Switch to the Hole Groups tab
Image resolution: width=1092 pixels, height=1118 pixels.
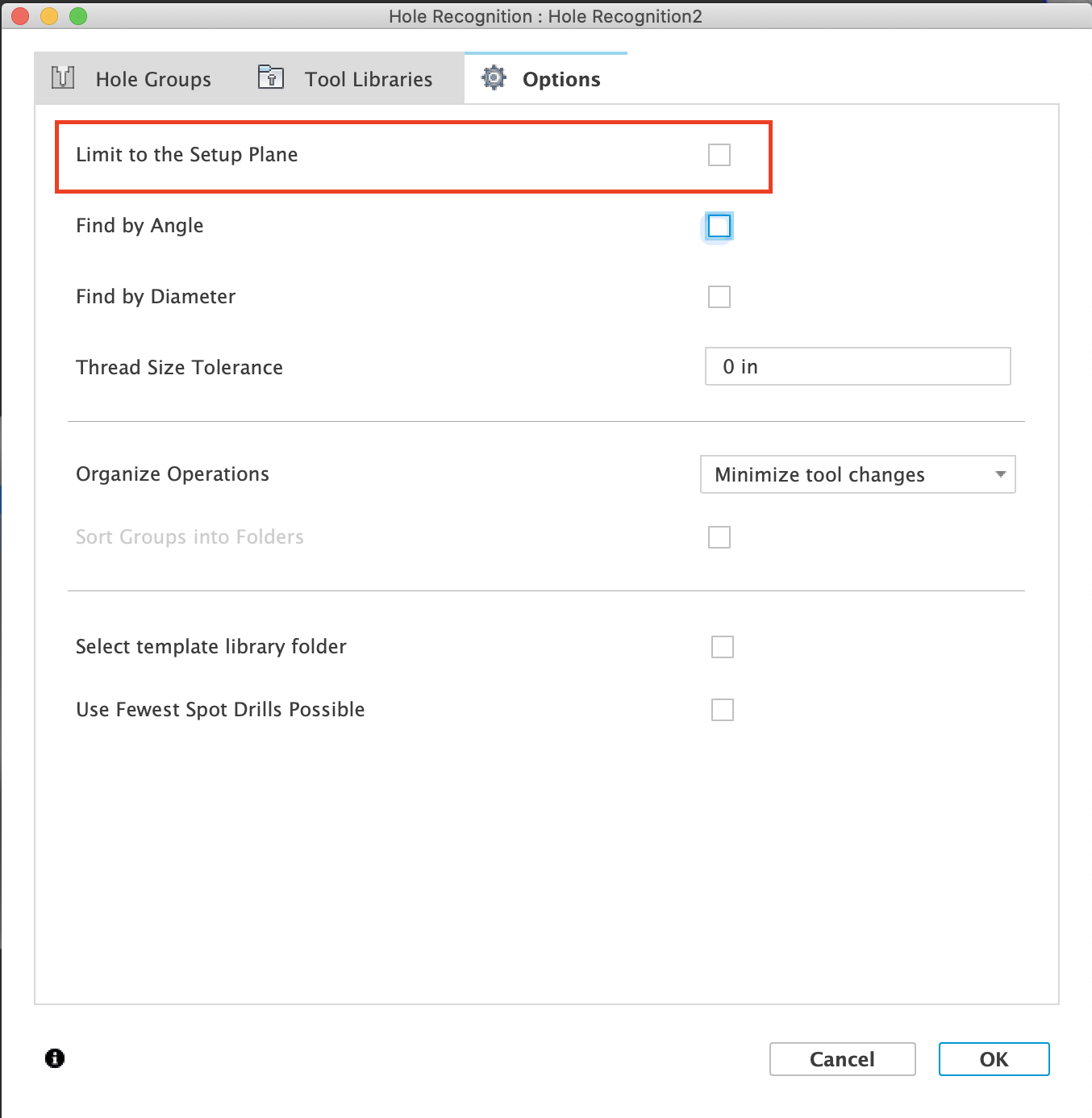pyautogui.click(x=153, y=79)
